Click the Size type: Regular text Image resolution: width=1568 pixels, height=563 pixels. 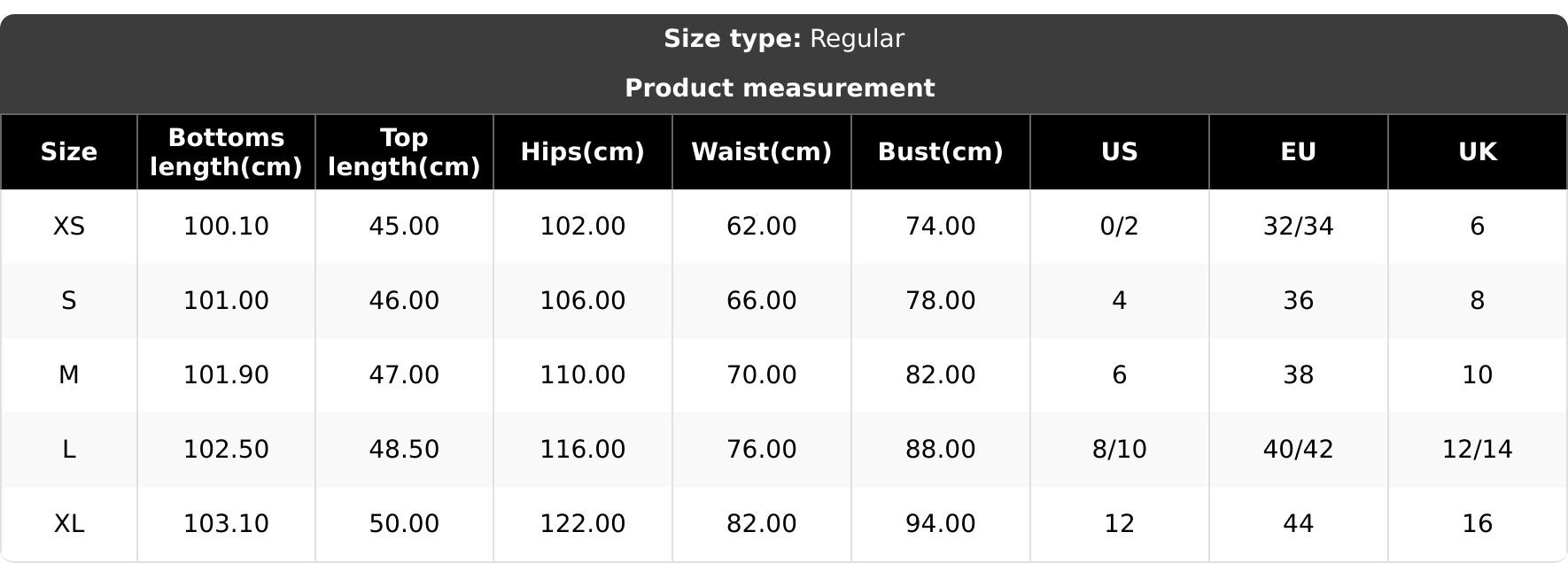point(784,39)
